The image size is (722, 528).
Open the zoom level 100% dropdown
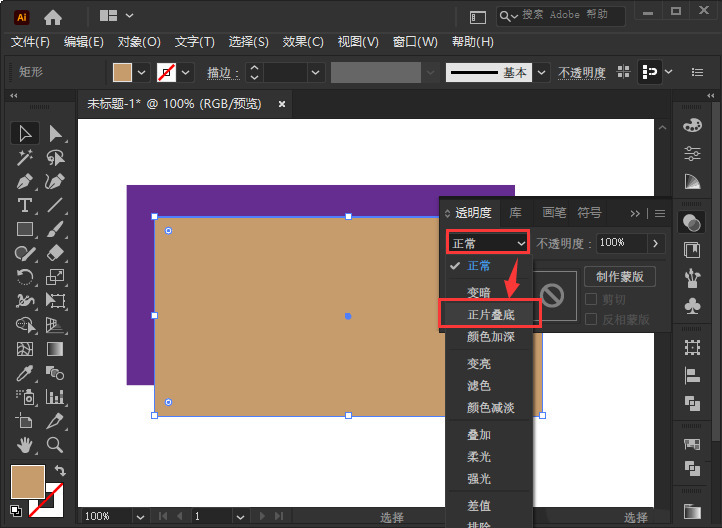pos(140,517)
